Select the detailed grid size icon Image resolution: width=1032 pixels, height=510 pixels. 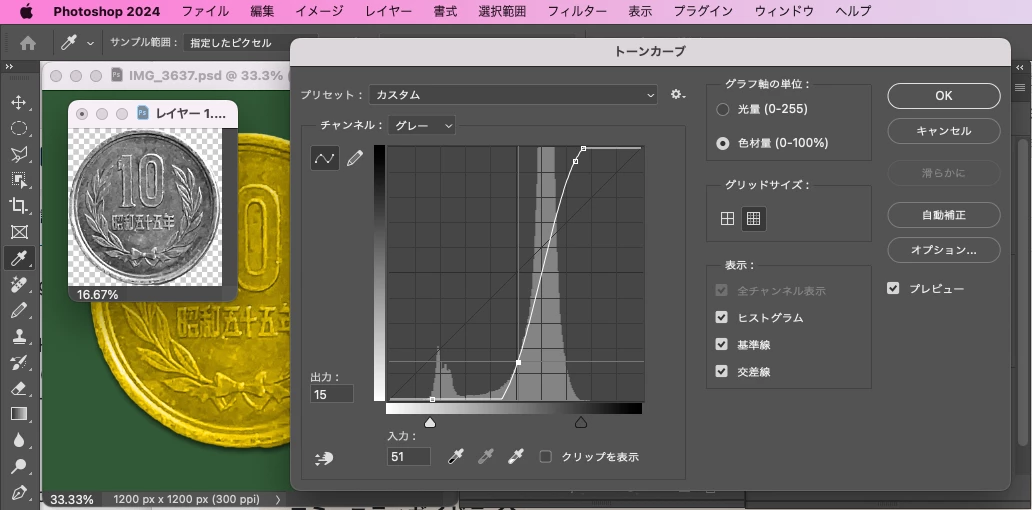[x=754, y=218]
